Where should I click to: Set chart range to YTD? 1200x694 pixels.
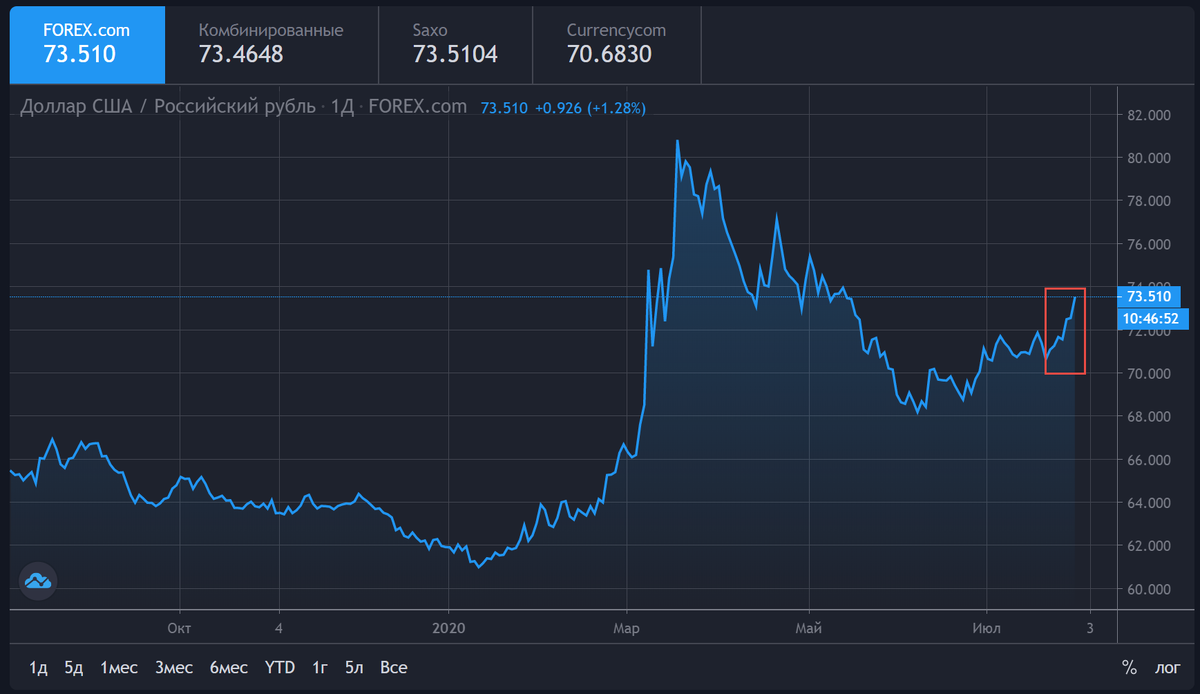tap(281, 667)
